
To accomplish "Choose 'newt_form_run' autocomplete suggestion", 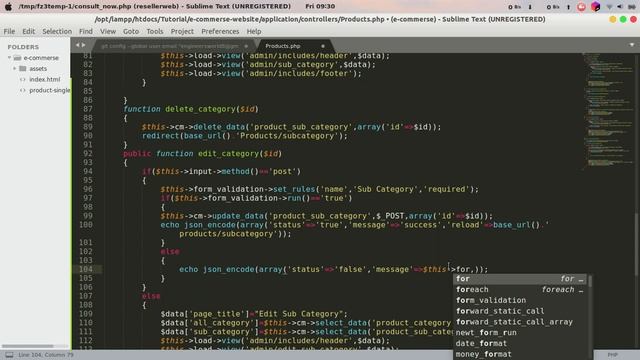I will pyautogui.click(x=520, y=333).
